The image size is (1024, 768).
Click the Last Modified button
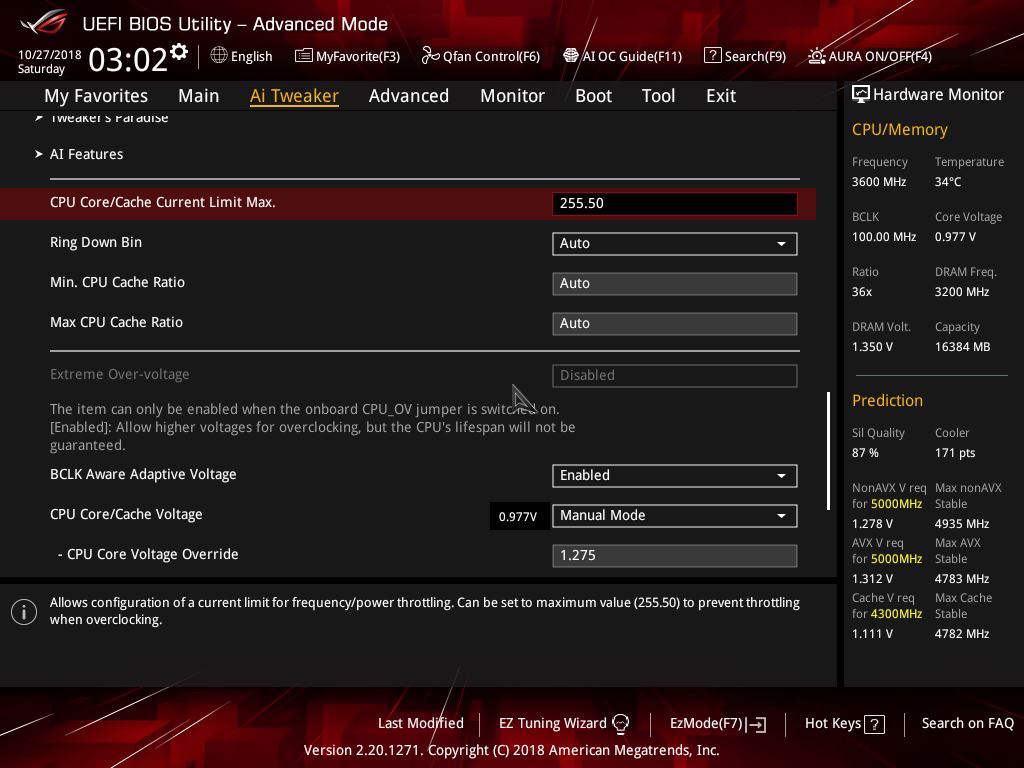[x=421, y=724]
